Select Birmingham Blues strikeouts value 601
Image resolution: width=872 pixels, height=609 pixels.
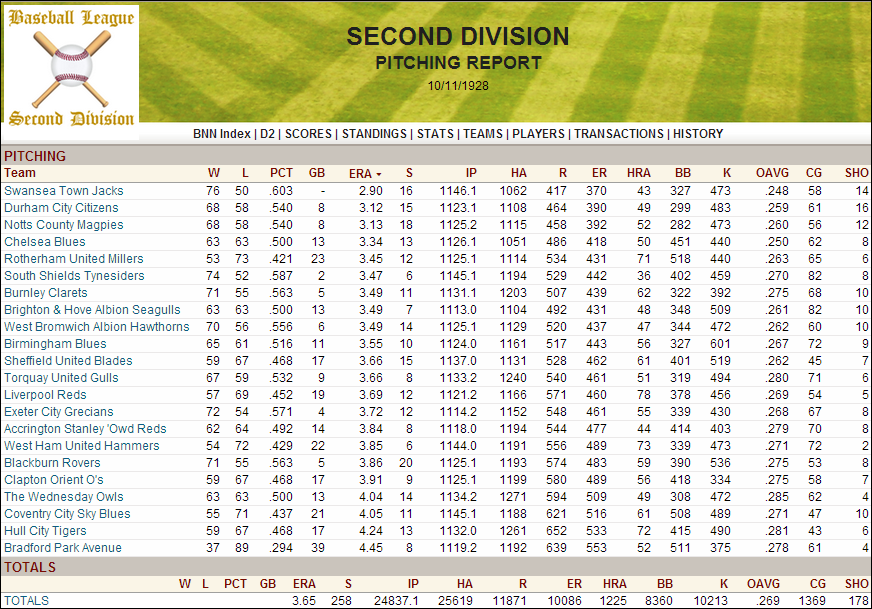click(x=720, y=344)
